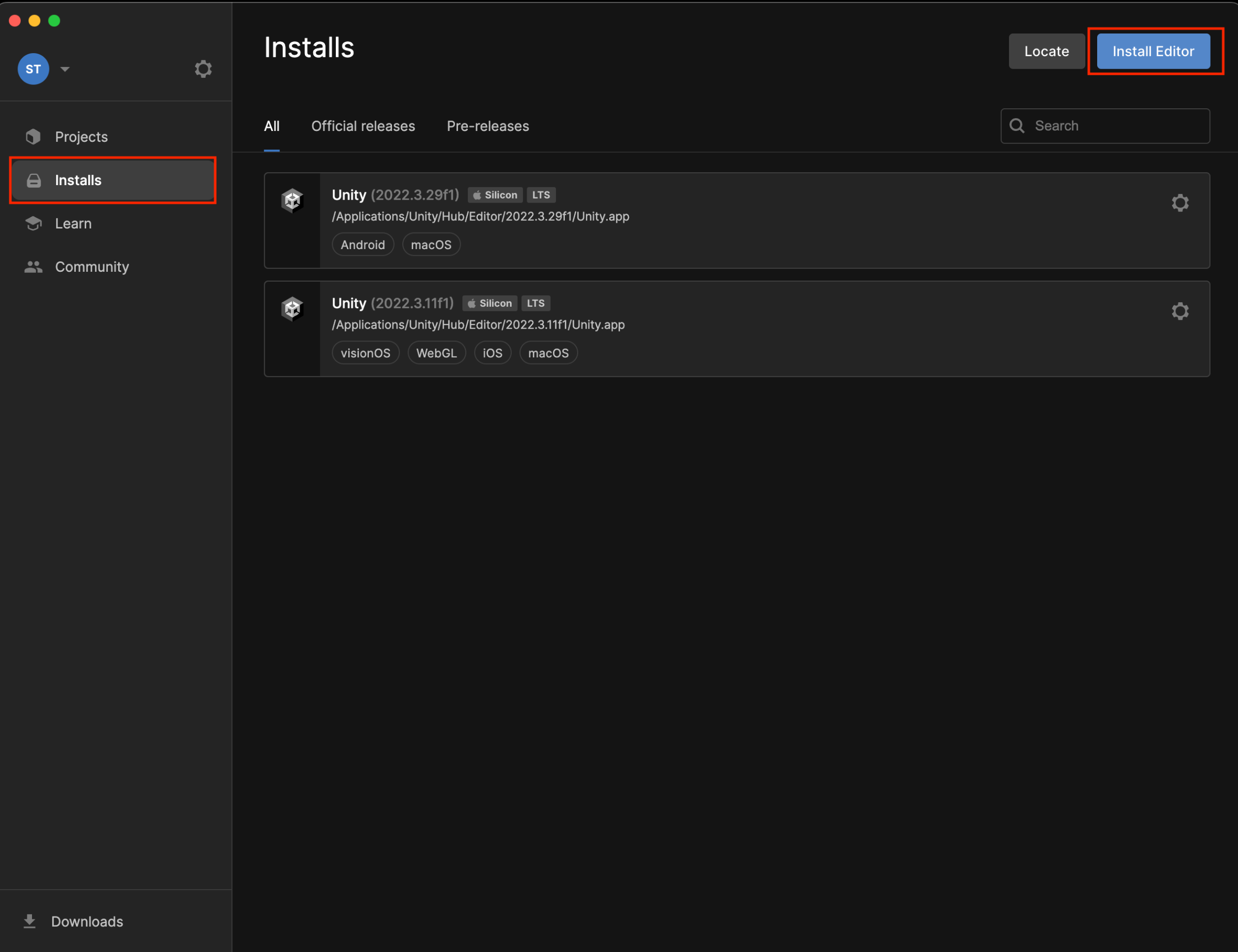
Task: Go to Projects in sidebar
Action: 113,137
